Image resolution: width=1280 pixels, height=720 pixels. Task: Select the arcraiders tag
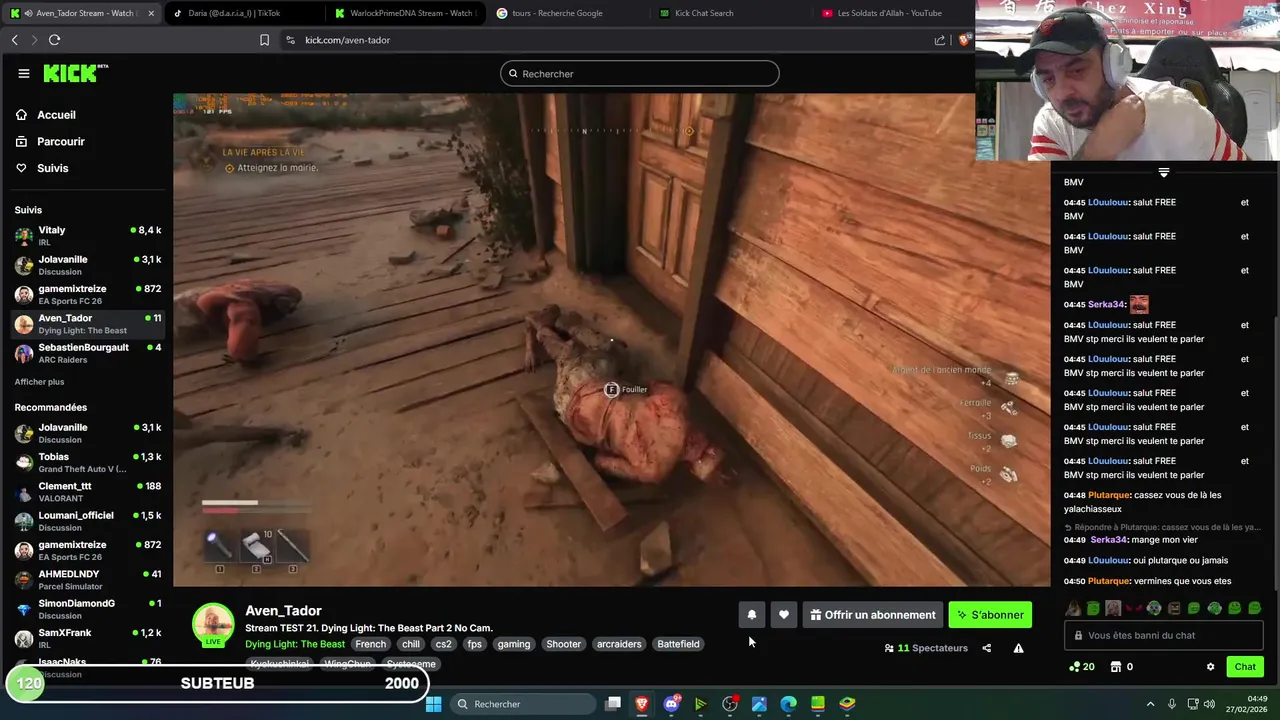(619, 644)
